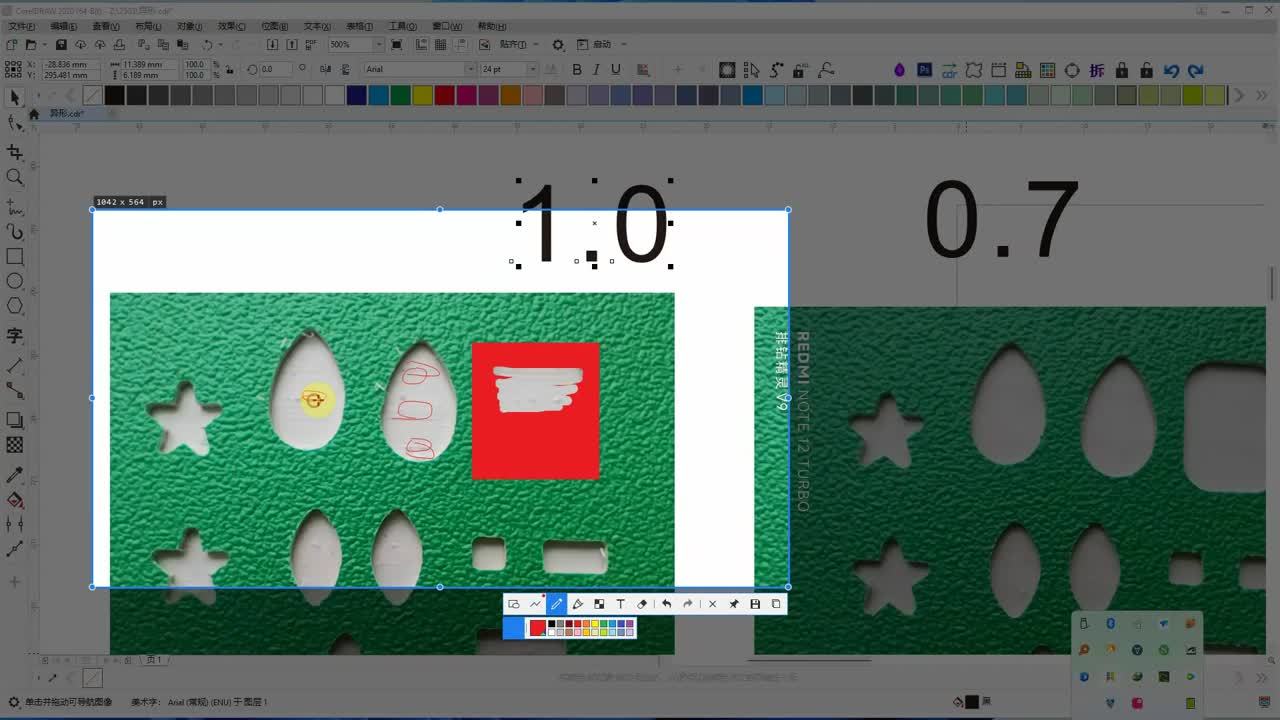Open the 500% zoom level dropdown
The height and width of the screenshot is (720, 1280).
pos(378,45)
